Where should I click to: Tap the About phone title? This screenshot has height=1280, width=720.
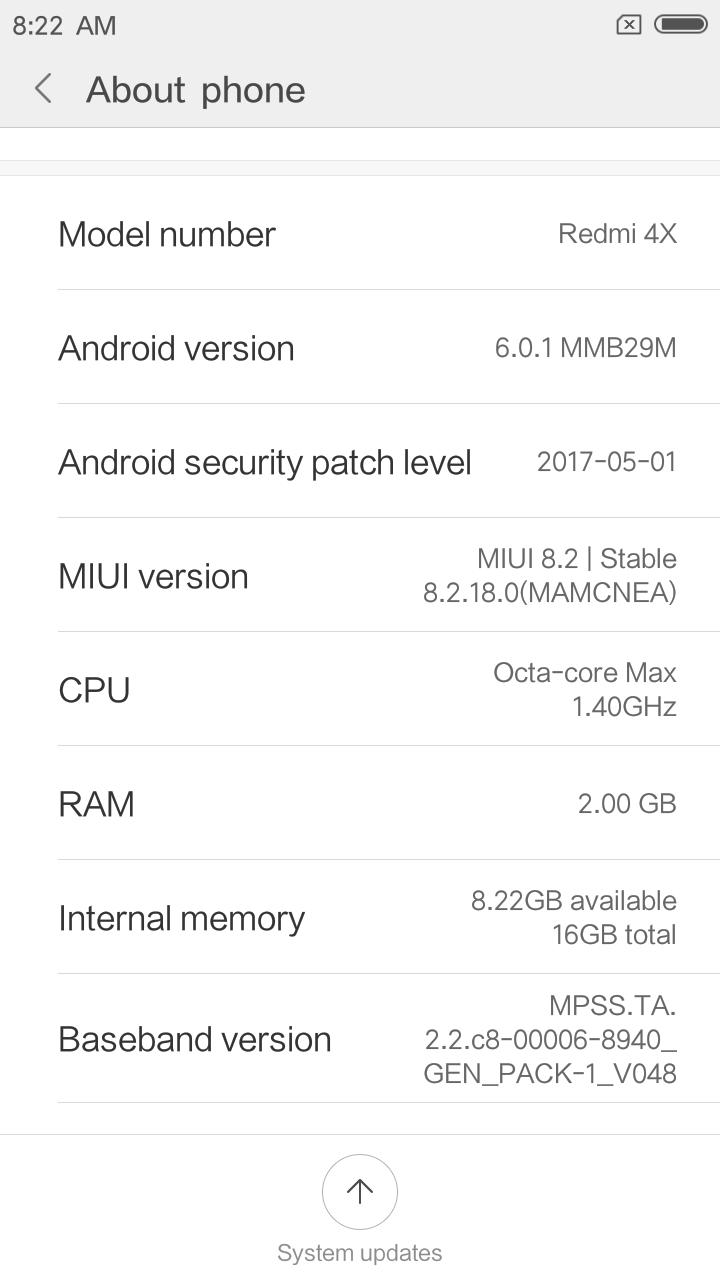point(196,90)
